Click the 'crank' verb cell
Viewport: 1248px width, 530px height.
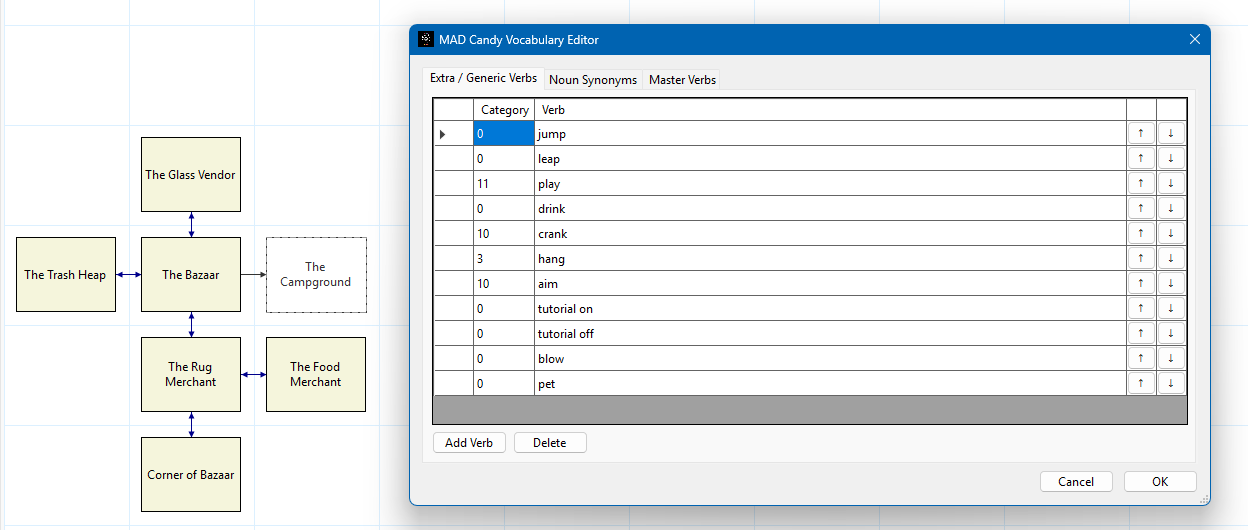point(830,234)
